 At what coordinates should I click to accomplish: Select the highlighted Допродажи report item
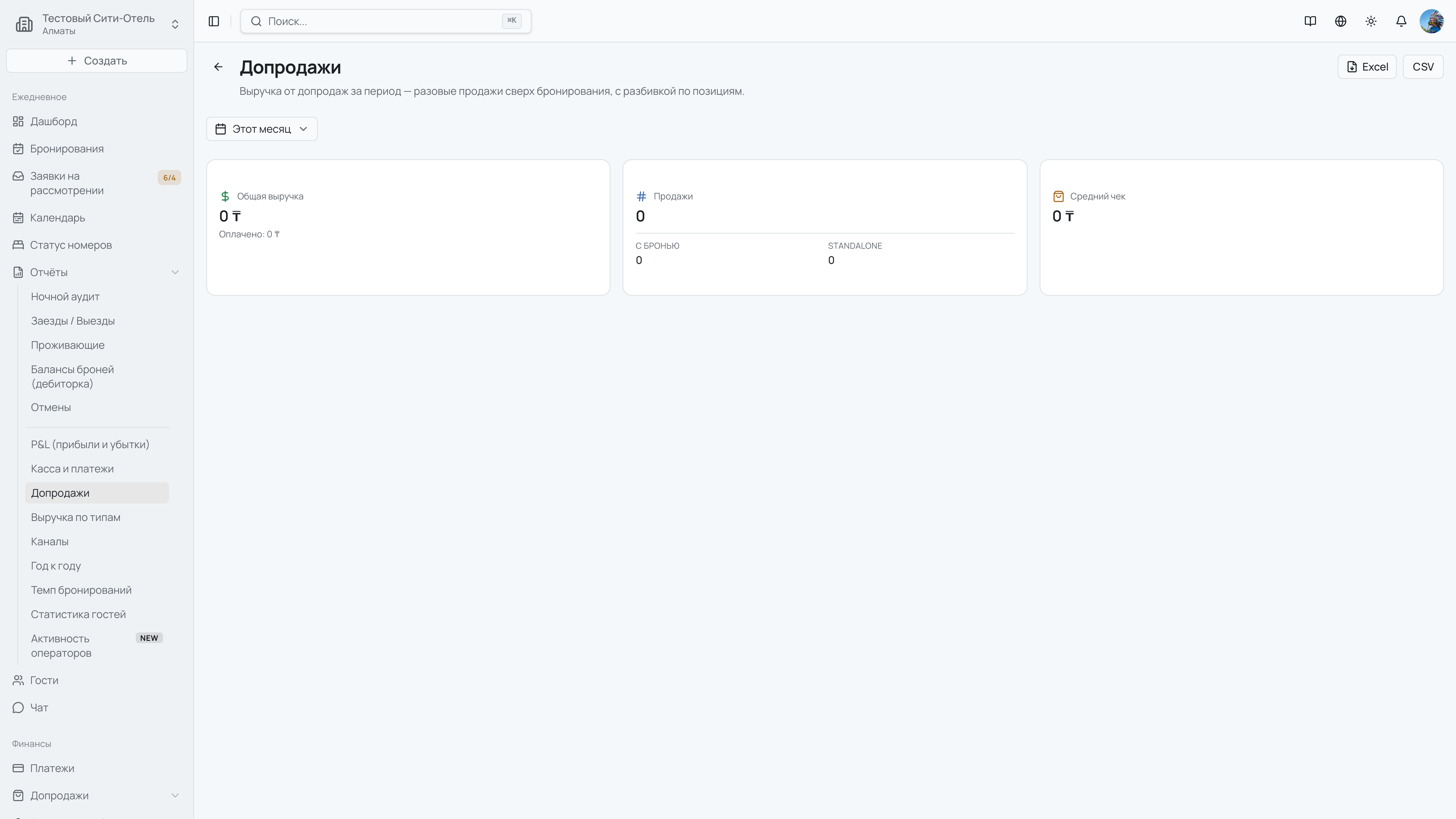coord(97,493)
